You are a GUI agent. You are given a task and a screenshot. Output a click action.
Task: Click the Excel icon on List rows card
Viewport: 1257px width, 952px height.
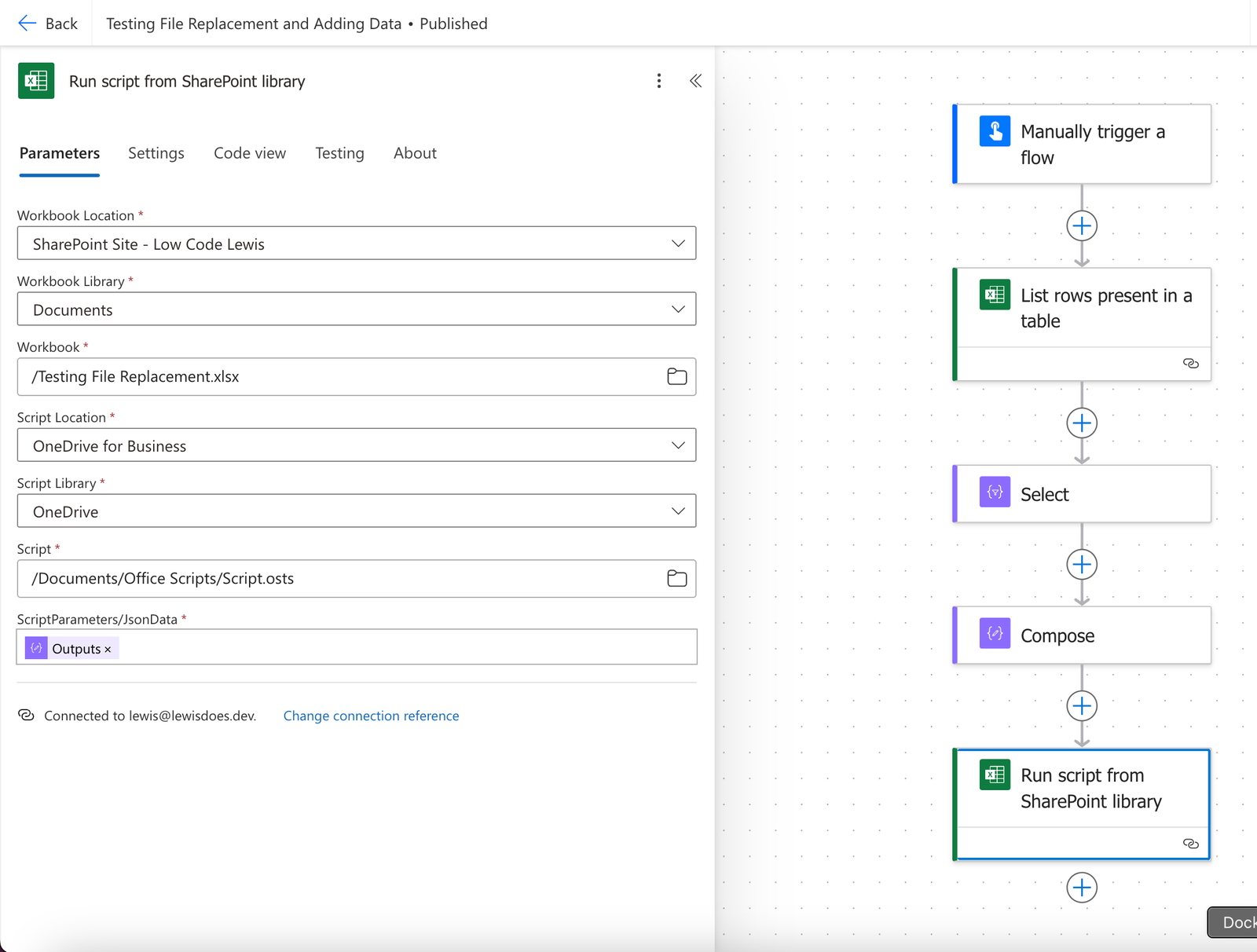[994, 295]
